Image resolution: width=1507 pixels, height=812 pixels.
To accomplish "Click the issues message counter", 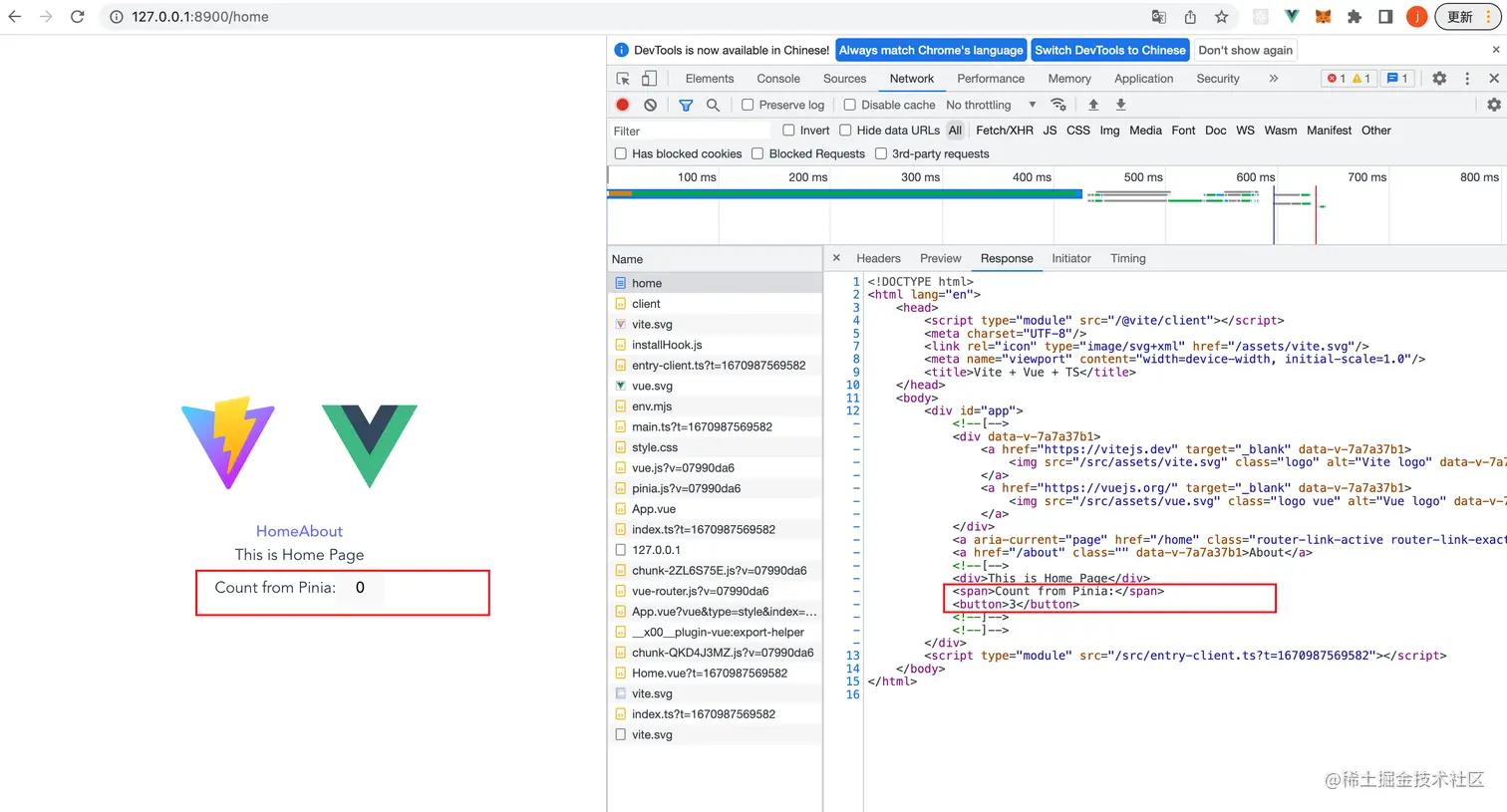I will [1397, 79].
